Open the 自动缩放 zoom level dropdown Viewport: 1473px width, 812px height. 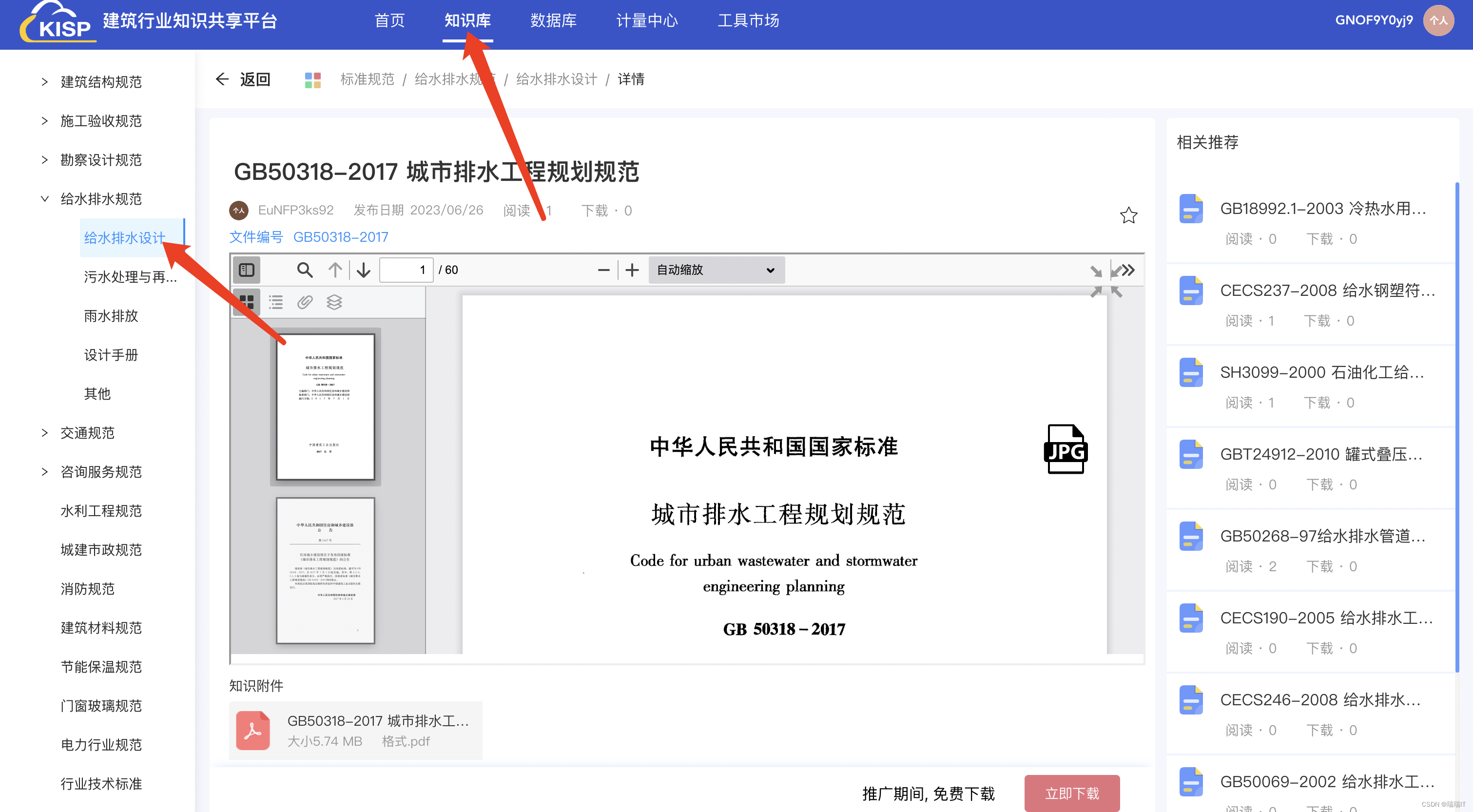[716, 270]
